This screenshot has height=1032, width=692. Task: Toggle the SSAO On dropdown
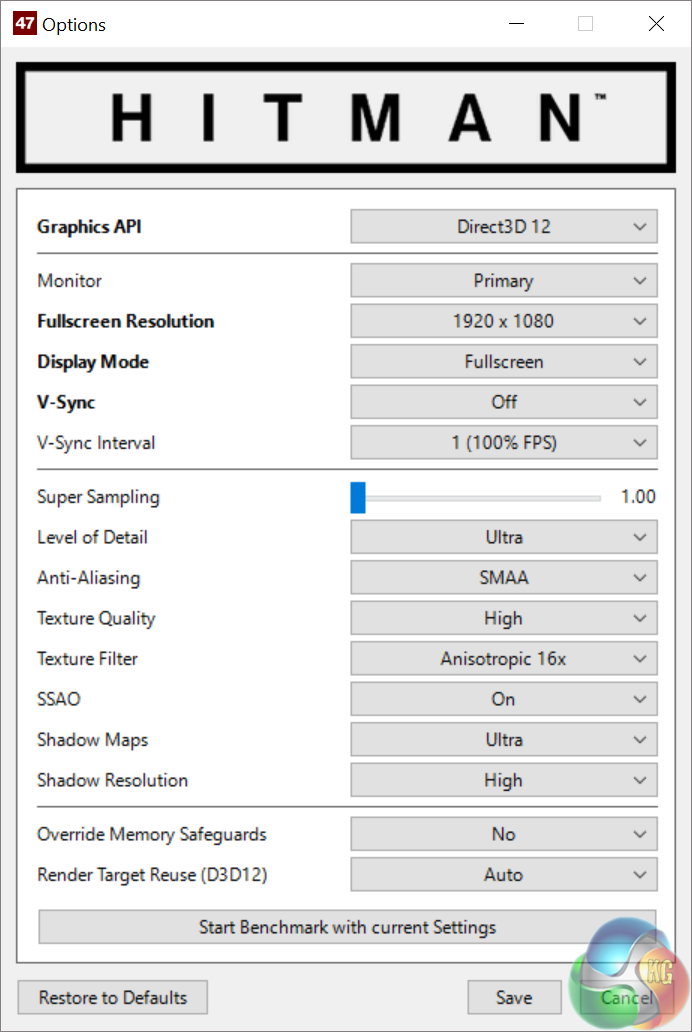click(504, 699)
